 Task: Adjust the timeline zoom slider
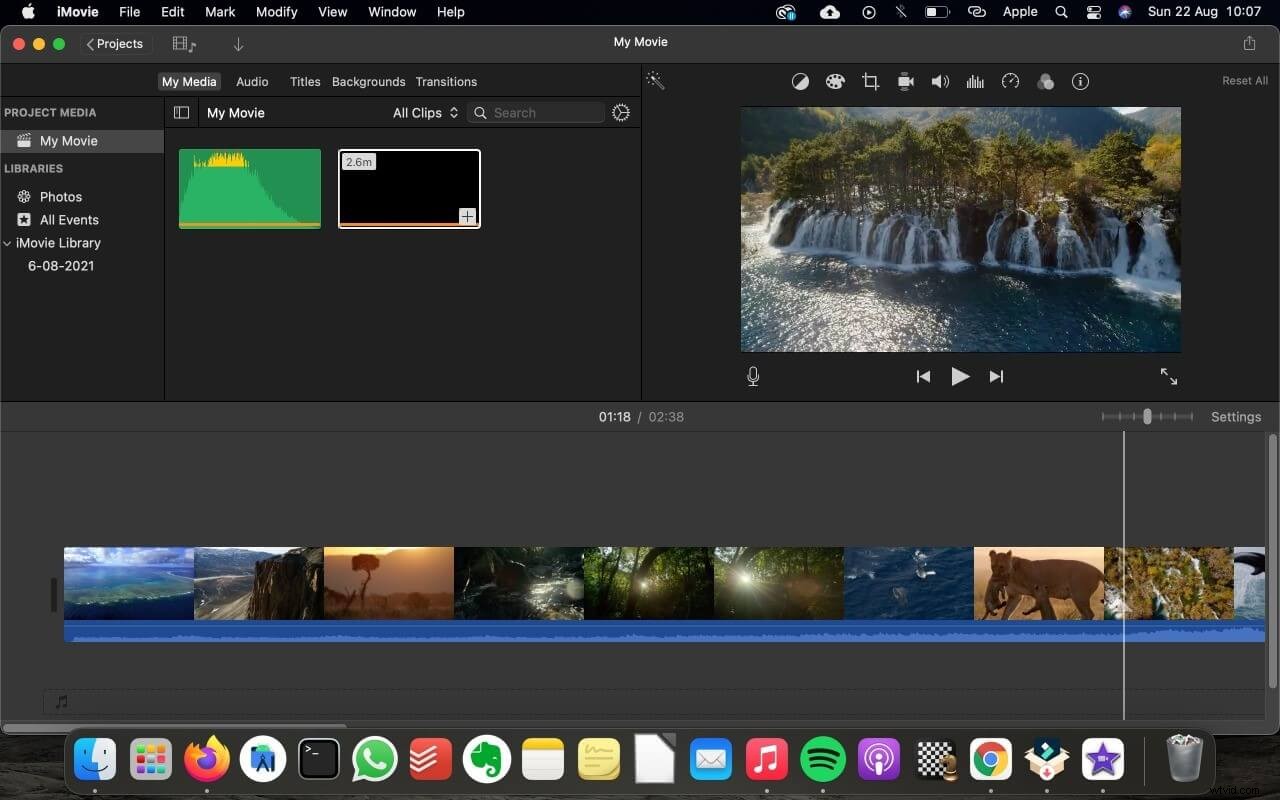tap(1147, 417)
